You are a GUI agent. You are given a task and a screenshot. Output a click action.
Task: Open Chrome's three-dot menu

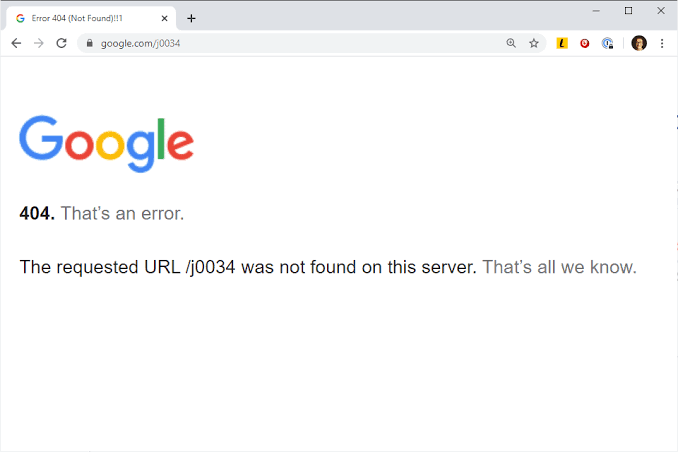point(661,43)
